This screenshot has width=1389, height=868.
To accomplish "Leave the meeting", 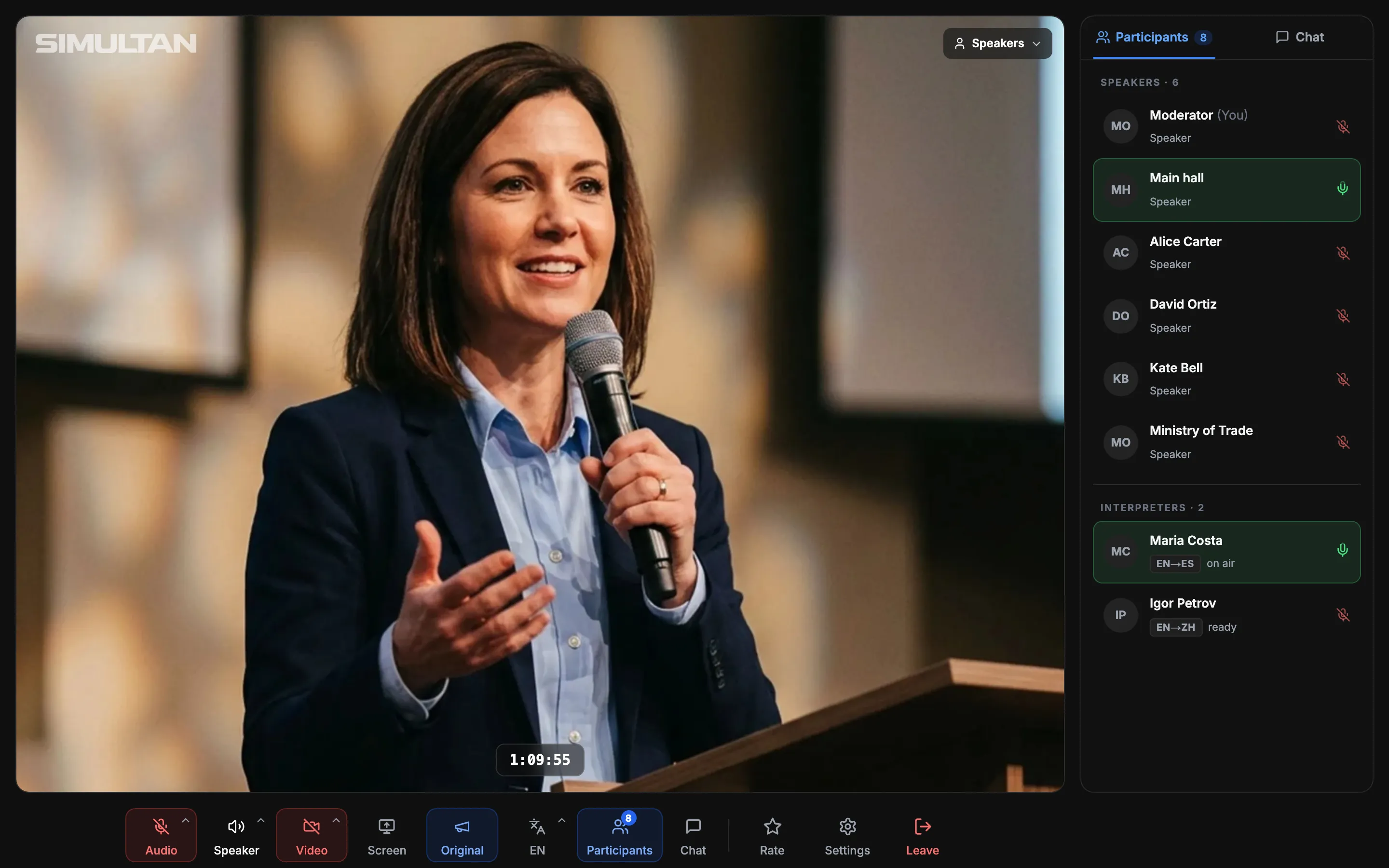I will tap(922, 835).
